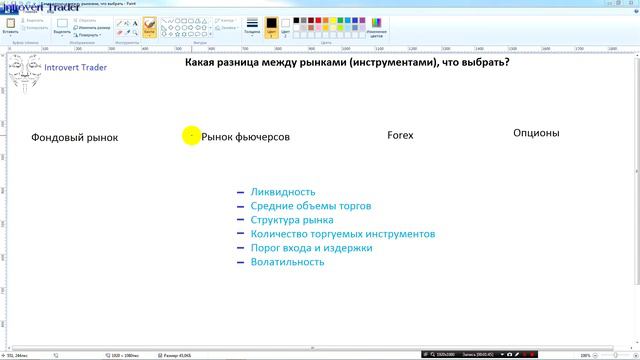Image resolution: width=640 pixels, height=360 pixels.
Task: Click the zoom level slider
Action: pyautogui.click(x=616, y=356)
